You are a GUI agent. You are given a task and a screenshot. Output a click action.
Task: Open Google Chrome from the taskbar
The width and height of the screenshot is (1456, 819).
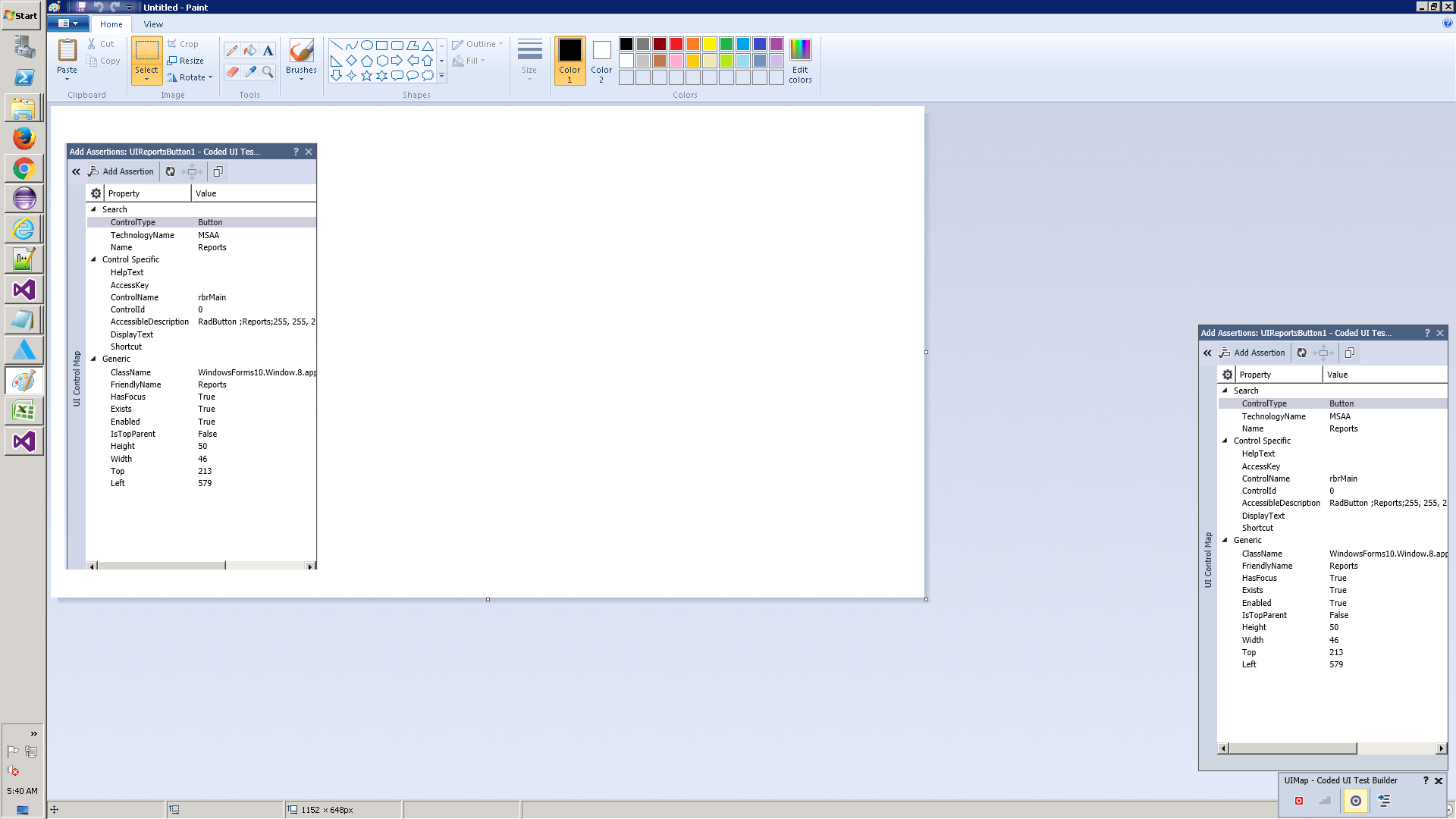click(24, 168)
